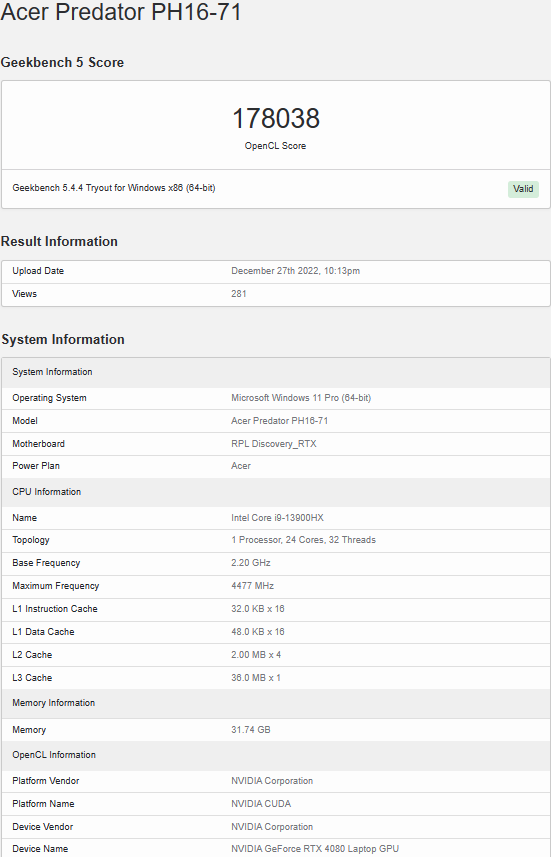551x857 pixels.
Task: Click the Views count 281
Action: (x=239, y=294)
